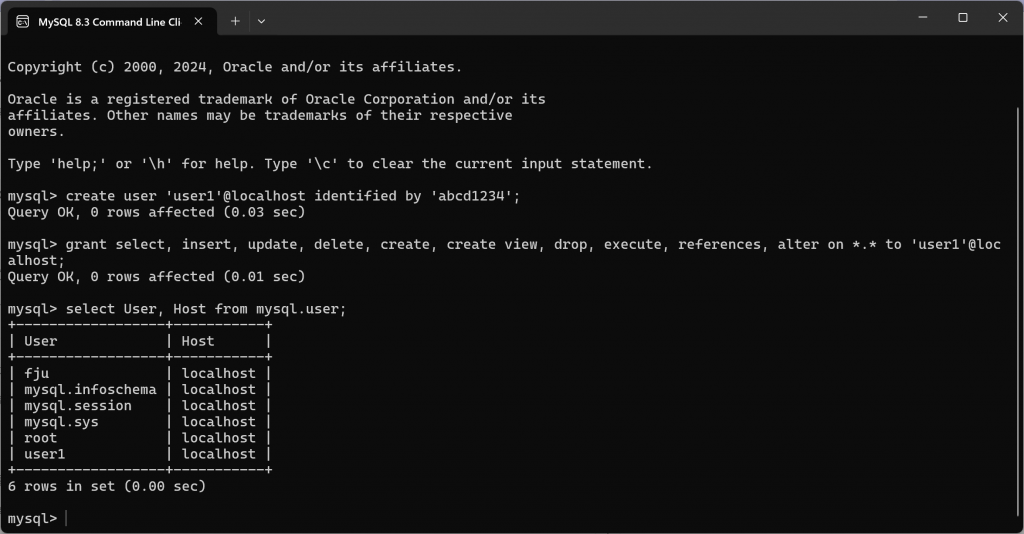This screenshot has height=534, width=1024.
Task: Click the 'create user' command line
Action: 264,196
